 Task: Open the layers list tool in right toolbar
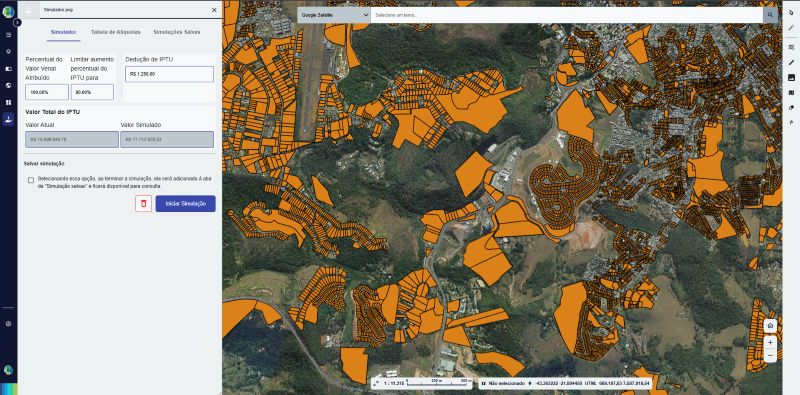pyautogui.click(x=791, y=47)
